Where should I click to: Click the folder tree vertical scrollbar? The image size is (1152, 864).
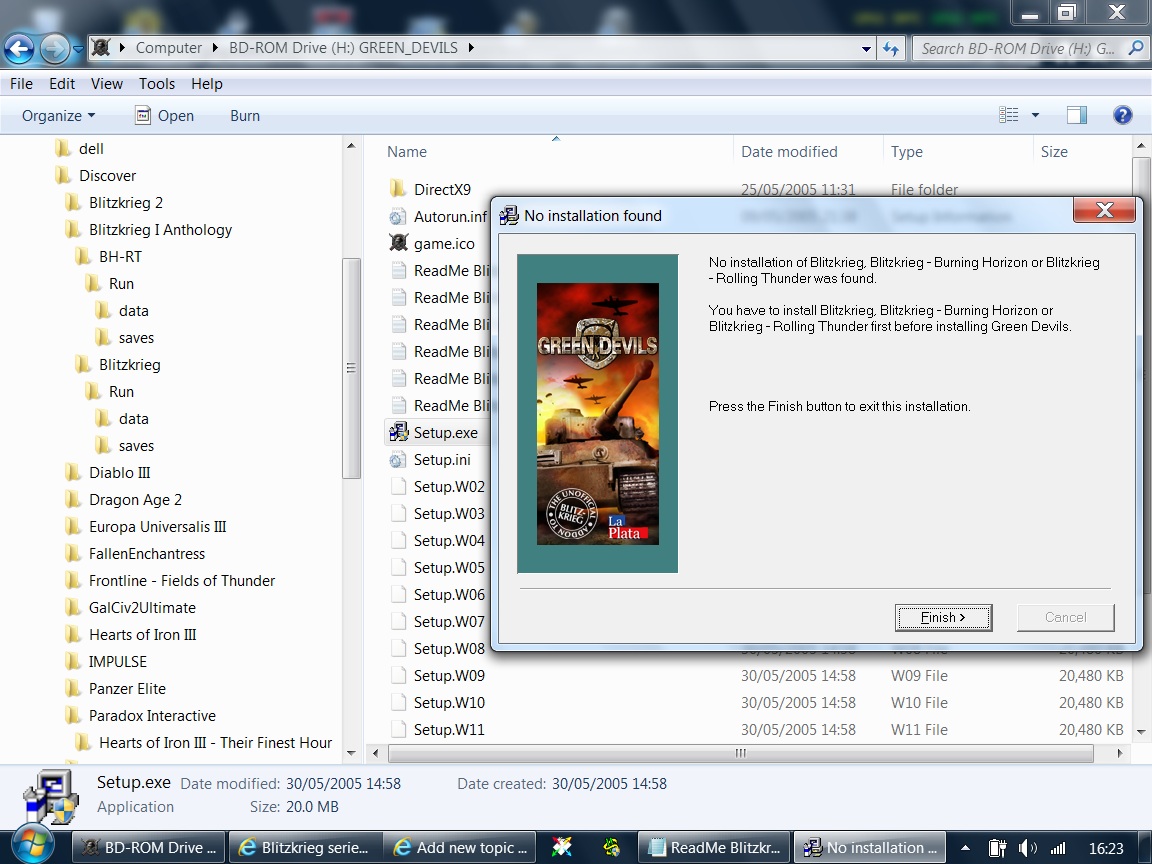tap(351, 367)
